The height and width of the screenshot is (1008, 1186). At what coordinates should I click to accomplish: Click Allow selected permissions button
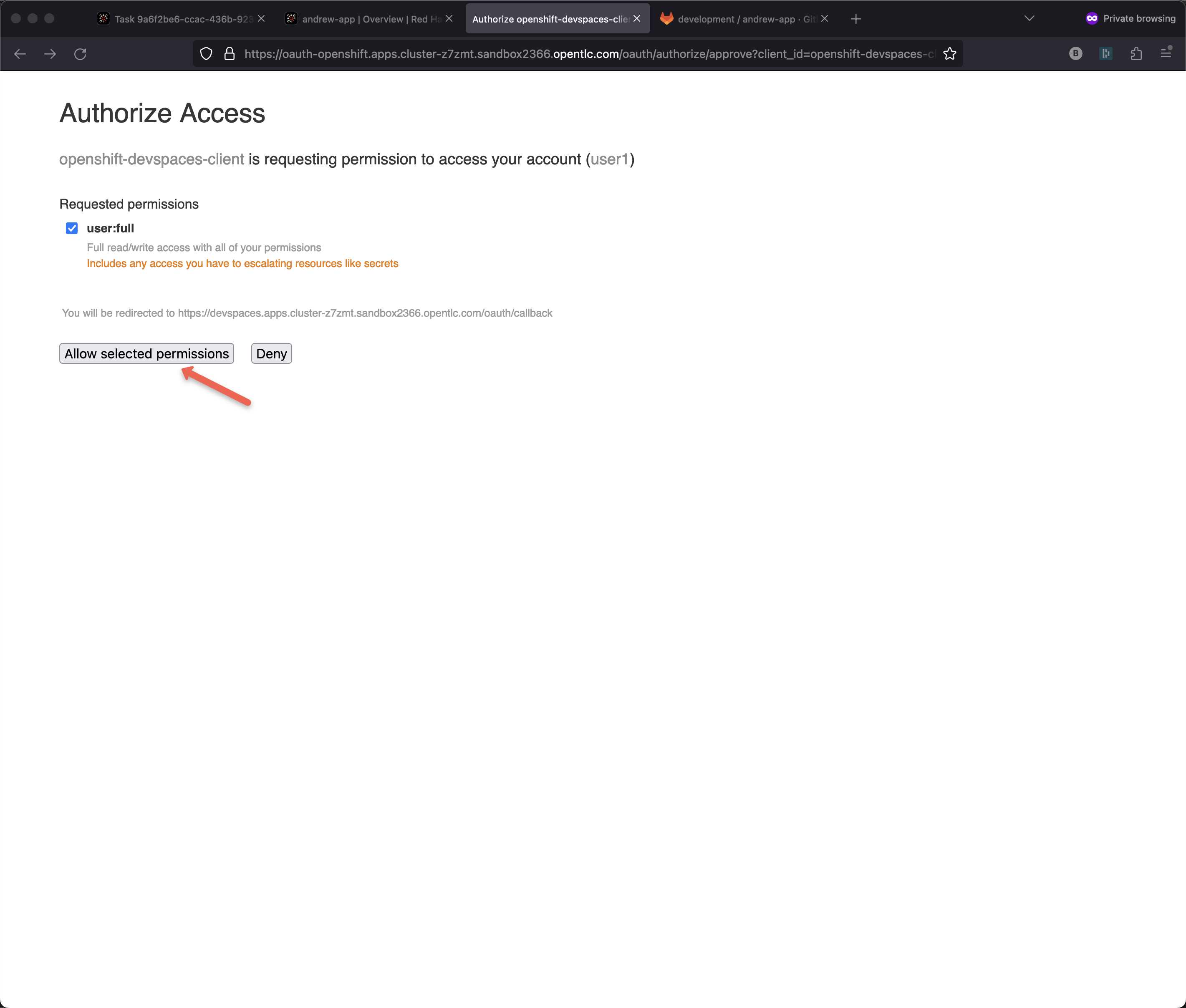(146, 354)
